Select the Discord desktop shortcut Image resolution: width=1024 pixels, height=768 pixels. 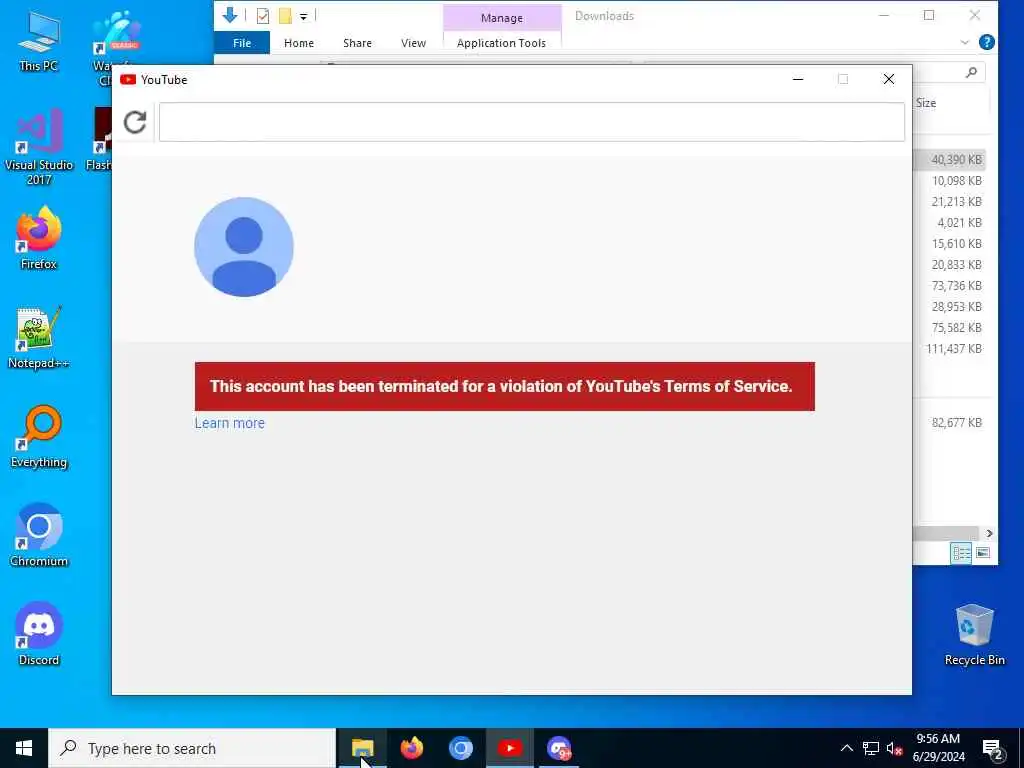click(39, 634)
